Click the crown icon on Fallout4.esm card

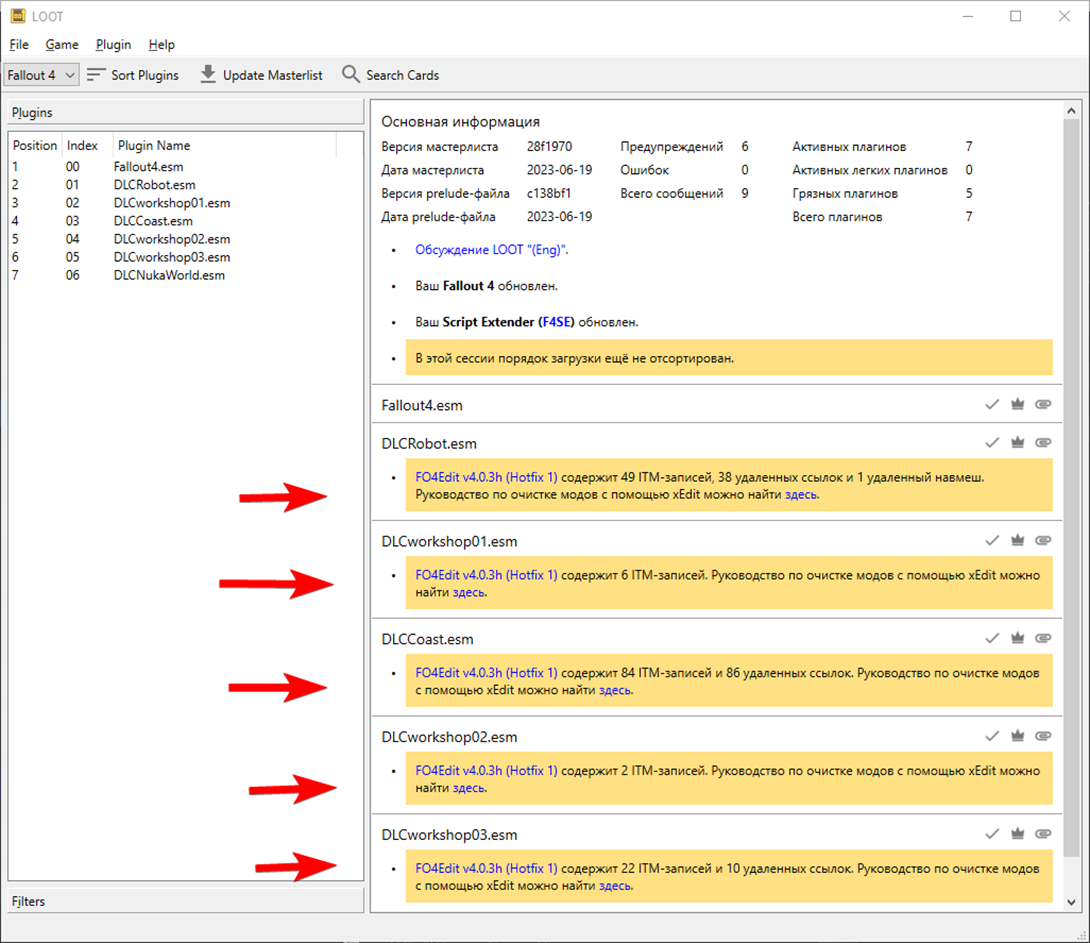pyautogui.click(x=1018, y=404)
